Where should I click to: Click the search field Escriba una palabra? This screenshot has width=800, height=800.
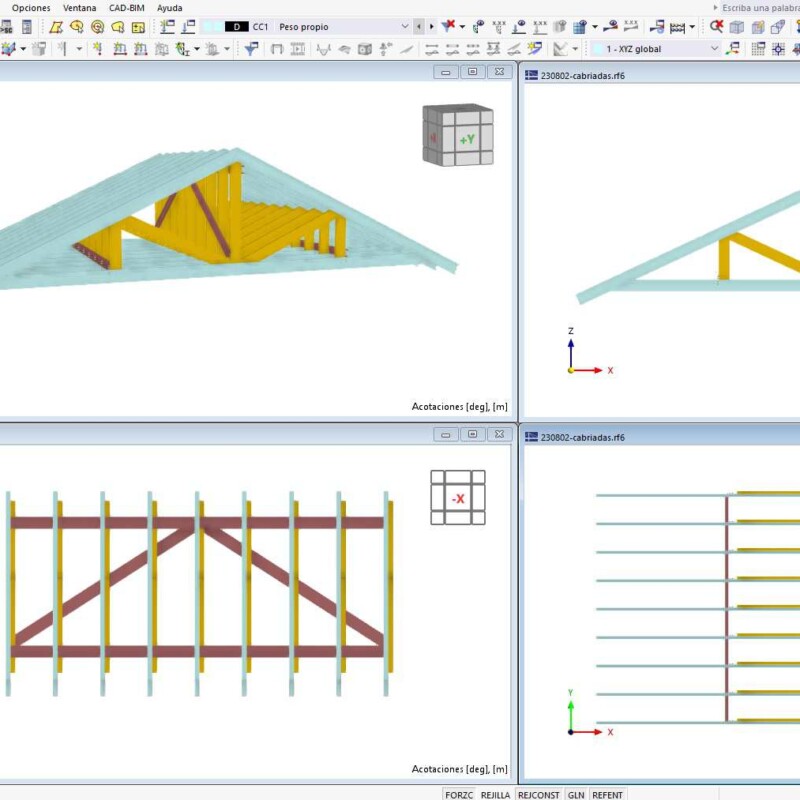click(760, 8)
